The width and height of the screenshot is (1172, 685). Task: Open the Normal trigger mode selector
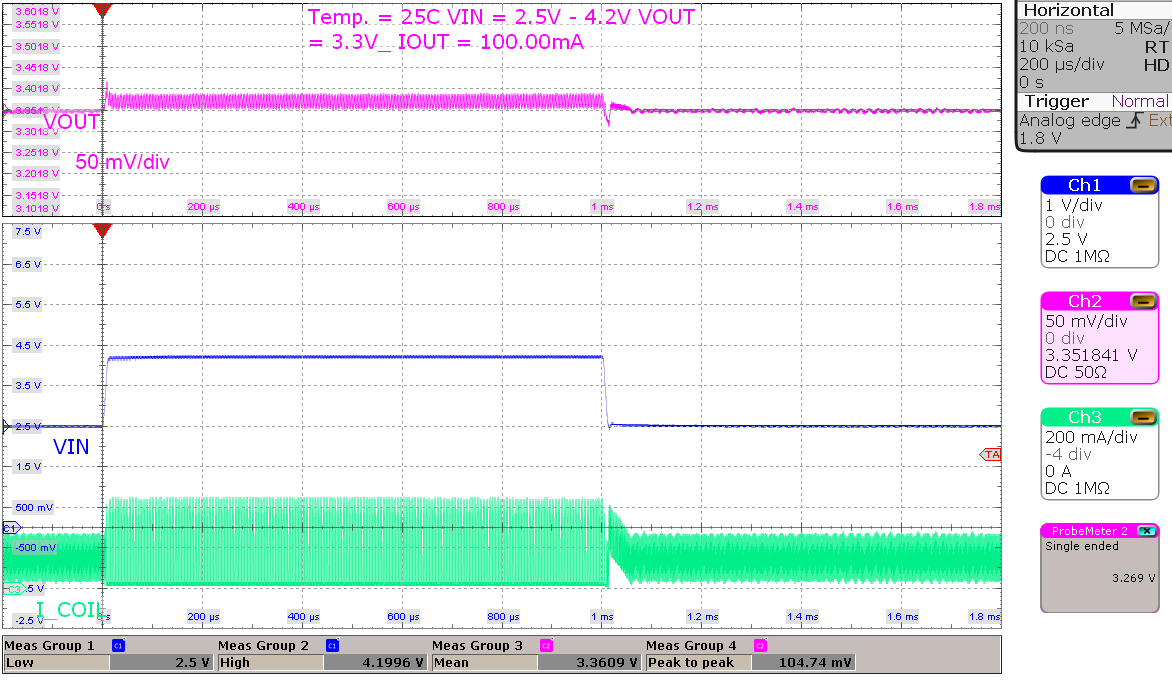pos(1140,101)
